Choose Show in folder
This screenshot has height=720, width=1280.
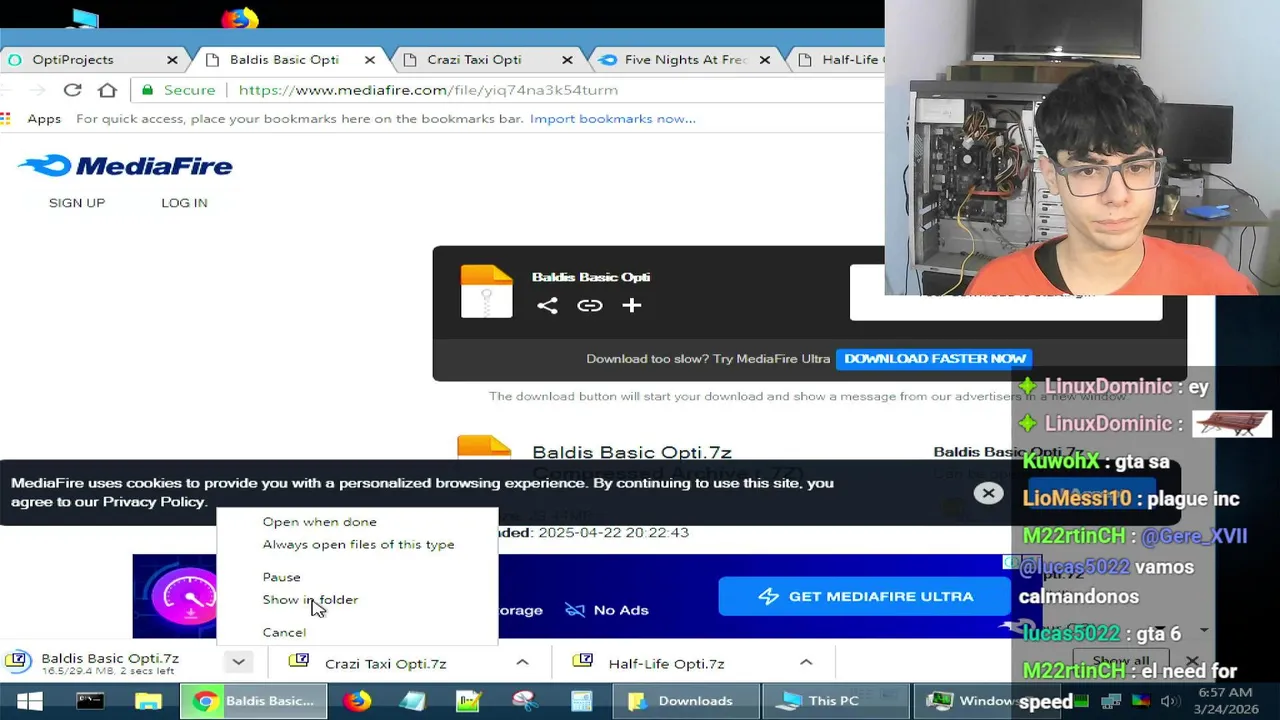(x=310, y=600)
